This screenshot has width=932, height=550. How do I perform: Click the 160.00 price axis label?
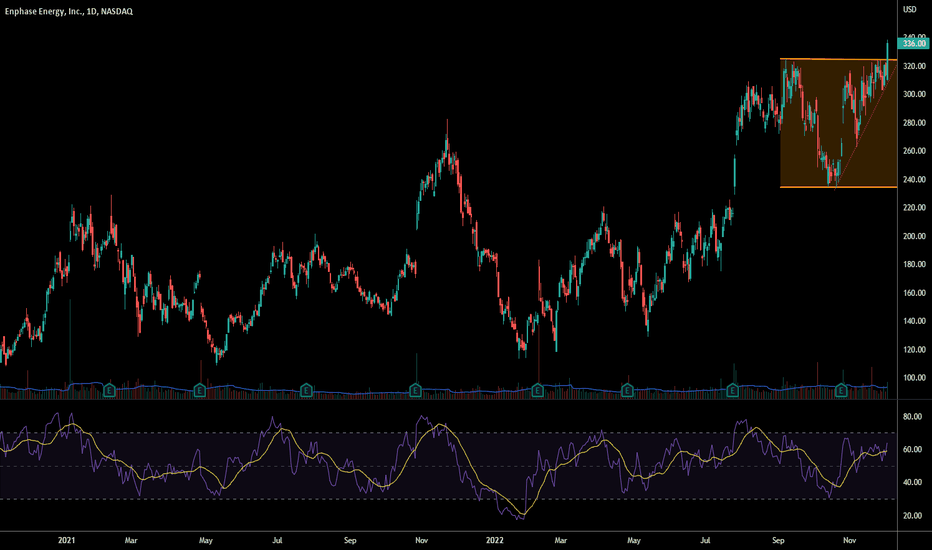coord(914,293)
